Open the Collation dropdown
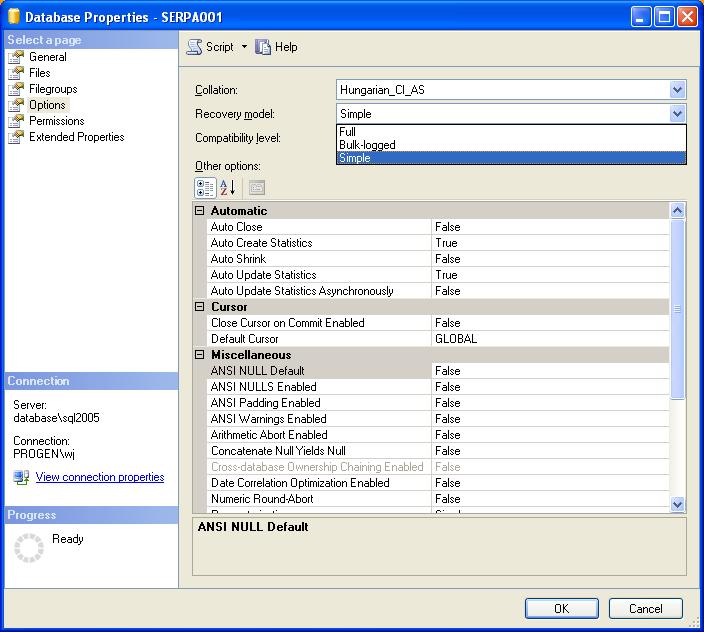 pyautogui.click(x=678, y=90)
